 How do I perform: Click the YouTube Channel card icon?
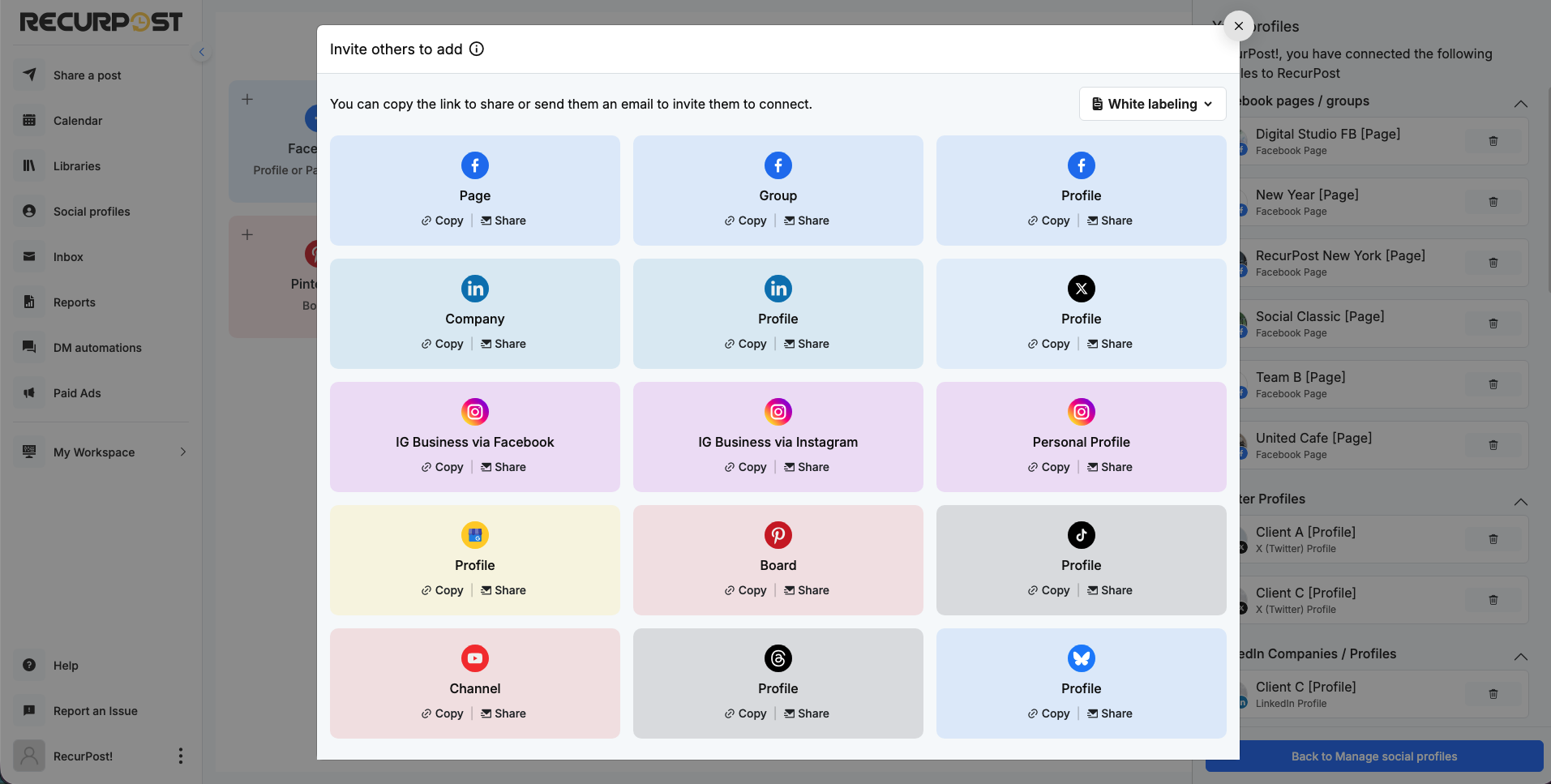(475, 658)
